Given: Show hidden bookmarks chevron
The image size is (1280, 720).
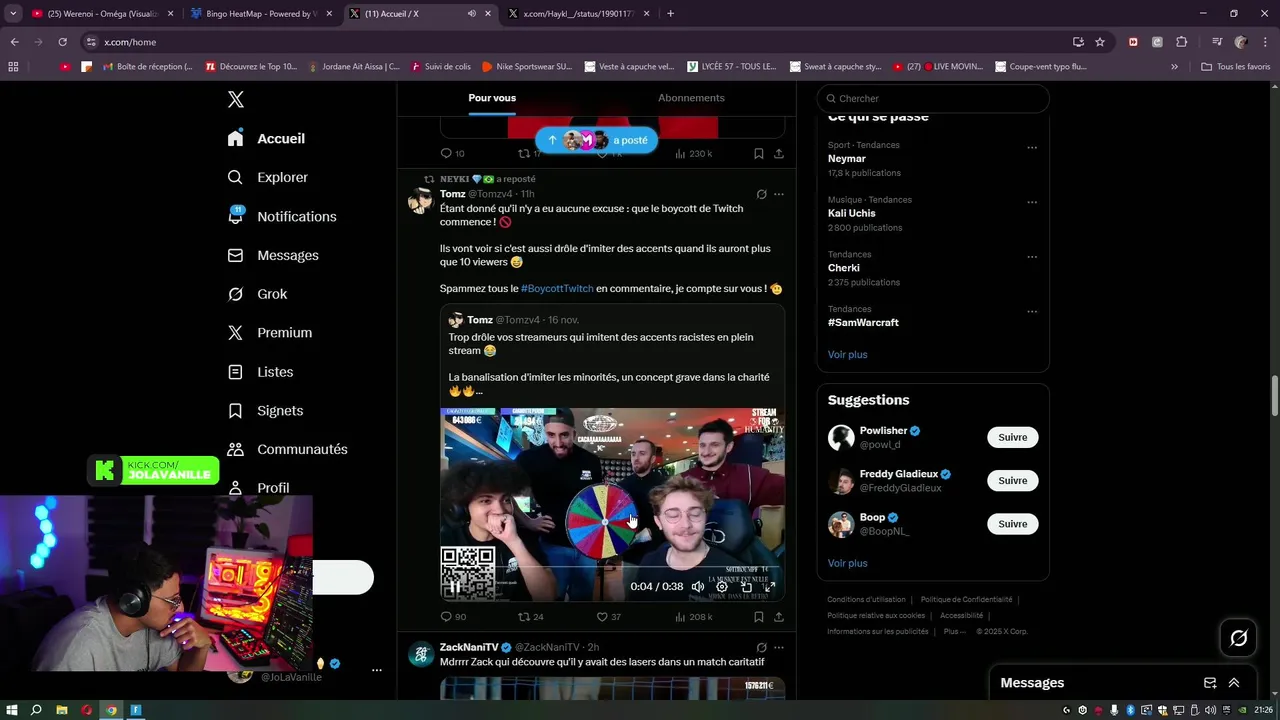Looking at the screenshot, I should tap(1174, 67).
